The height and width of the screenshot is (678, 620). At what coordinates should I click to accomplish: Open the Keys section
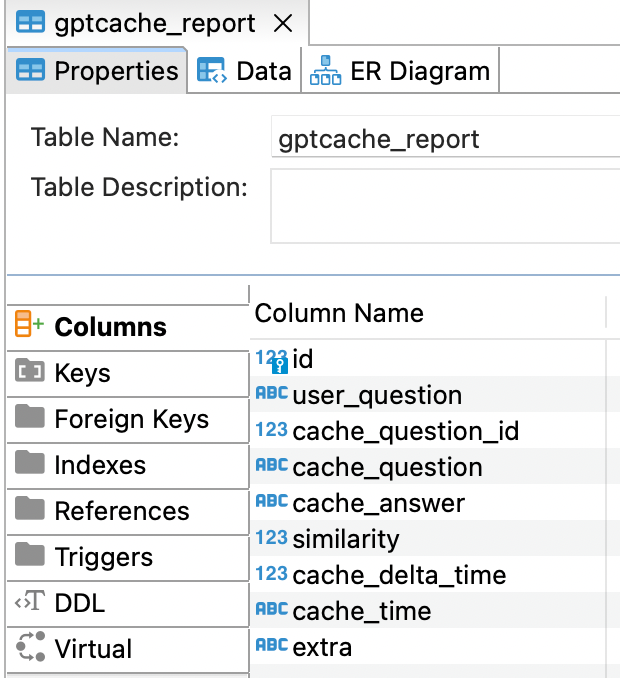tap(128, 373)
